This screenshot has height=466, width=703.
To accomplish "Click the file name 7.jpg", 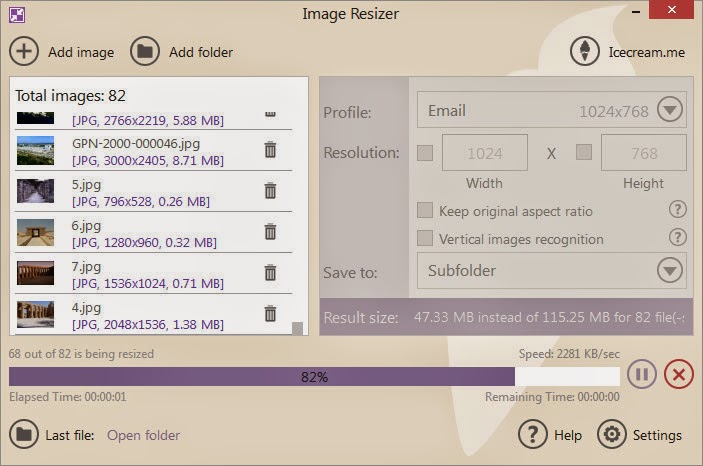I will (86, 267).
